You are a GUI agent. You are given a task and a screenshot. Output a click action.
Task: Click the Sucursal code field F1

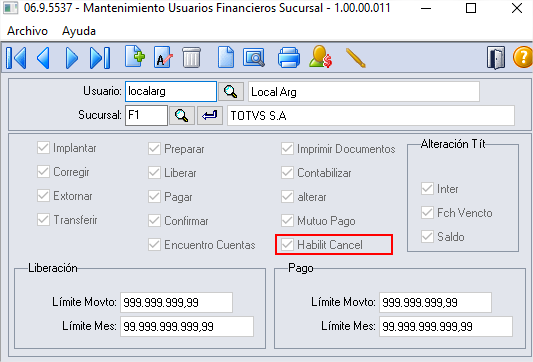[146, 116]
